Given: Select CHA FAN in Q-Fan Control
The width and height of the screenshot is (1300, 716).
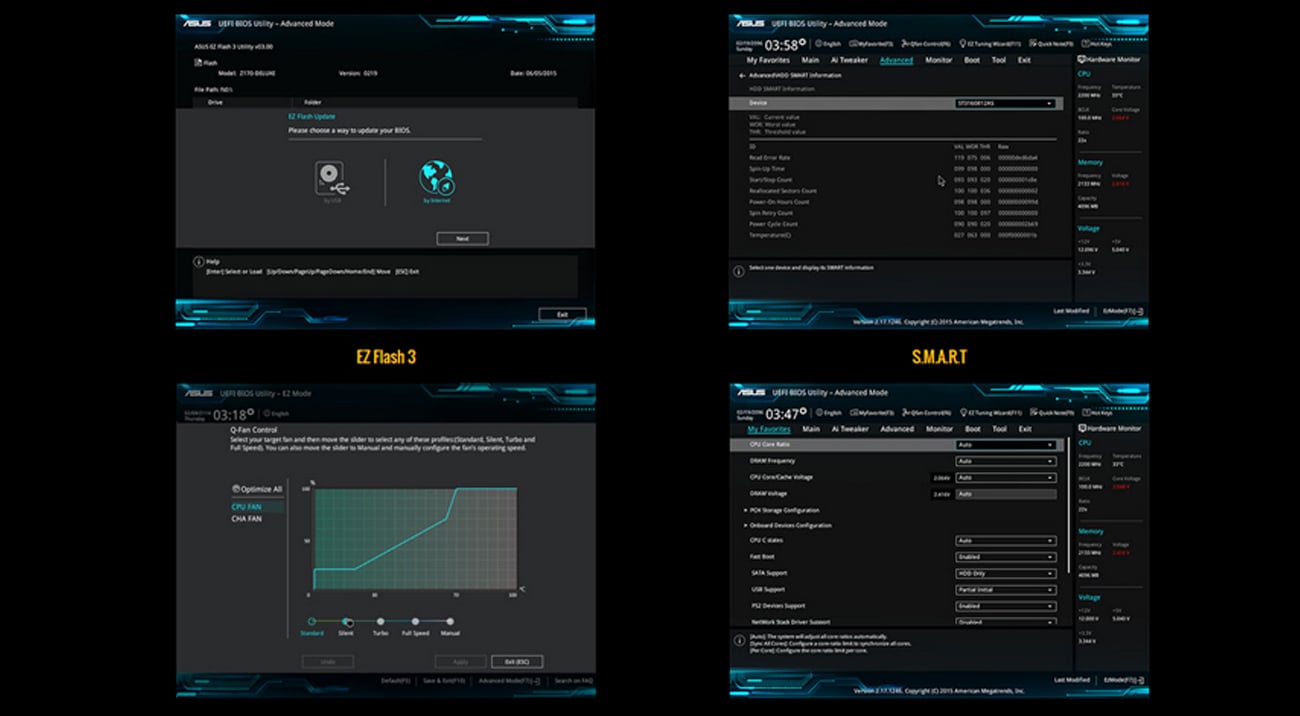Looking at the screenshot, I should click(247, 519).
